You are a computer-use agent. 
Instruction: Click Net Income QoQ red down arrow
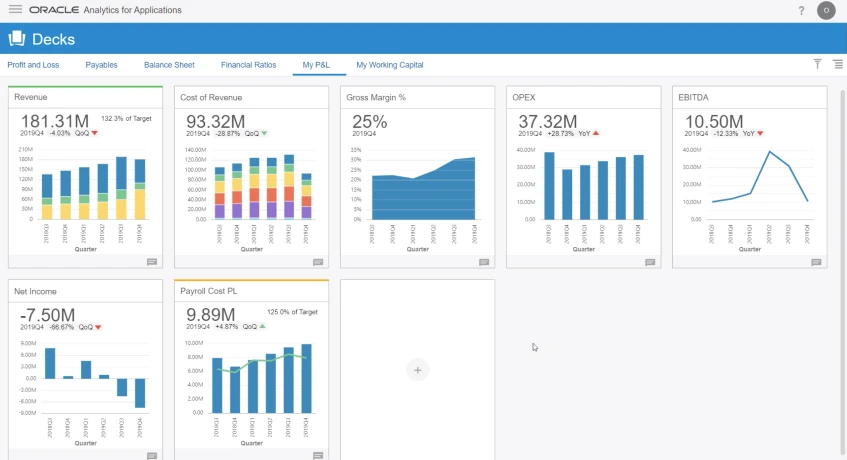click(98, 327)
